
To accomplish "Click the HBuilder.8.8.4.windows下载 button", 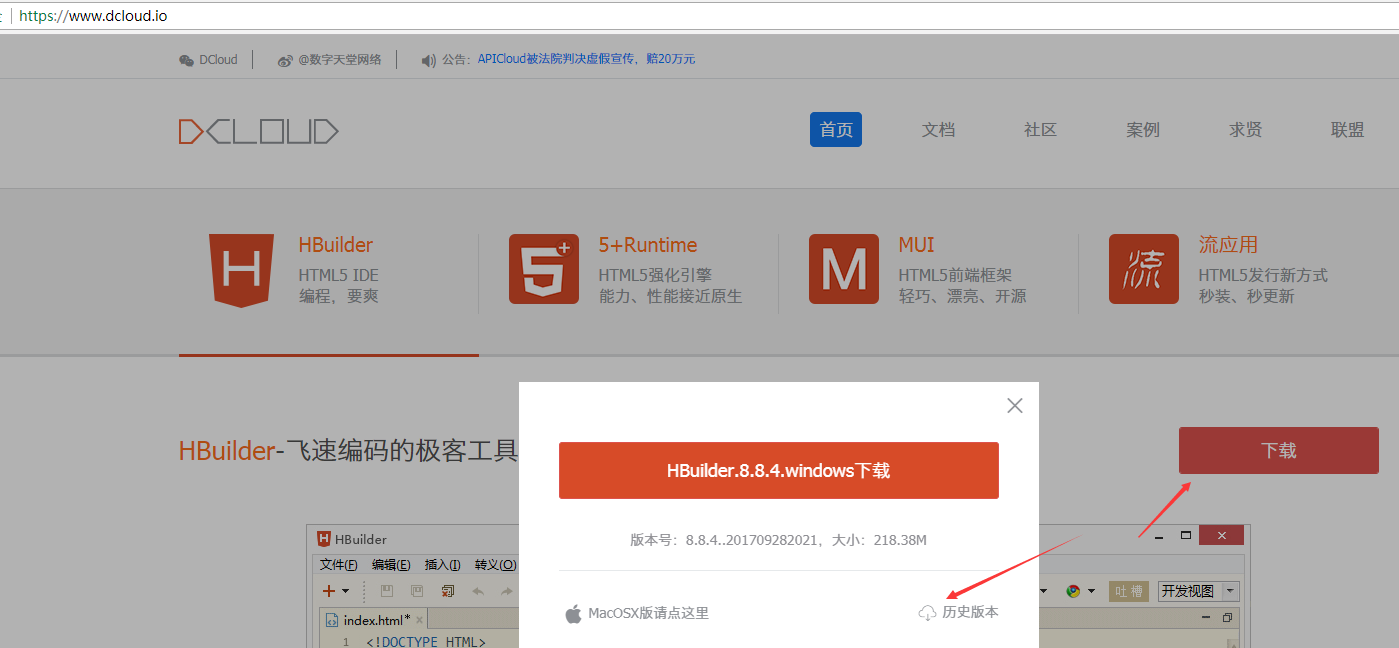I will click(778, 470).
